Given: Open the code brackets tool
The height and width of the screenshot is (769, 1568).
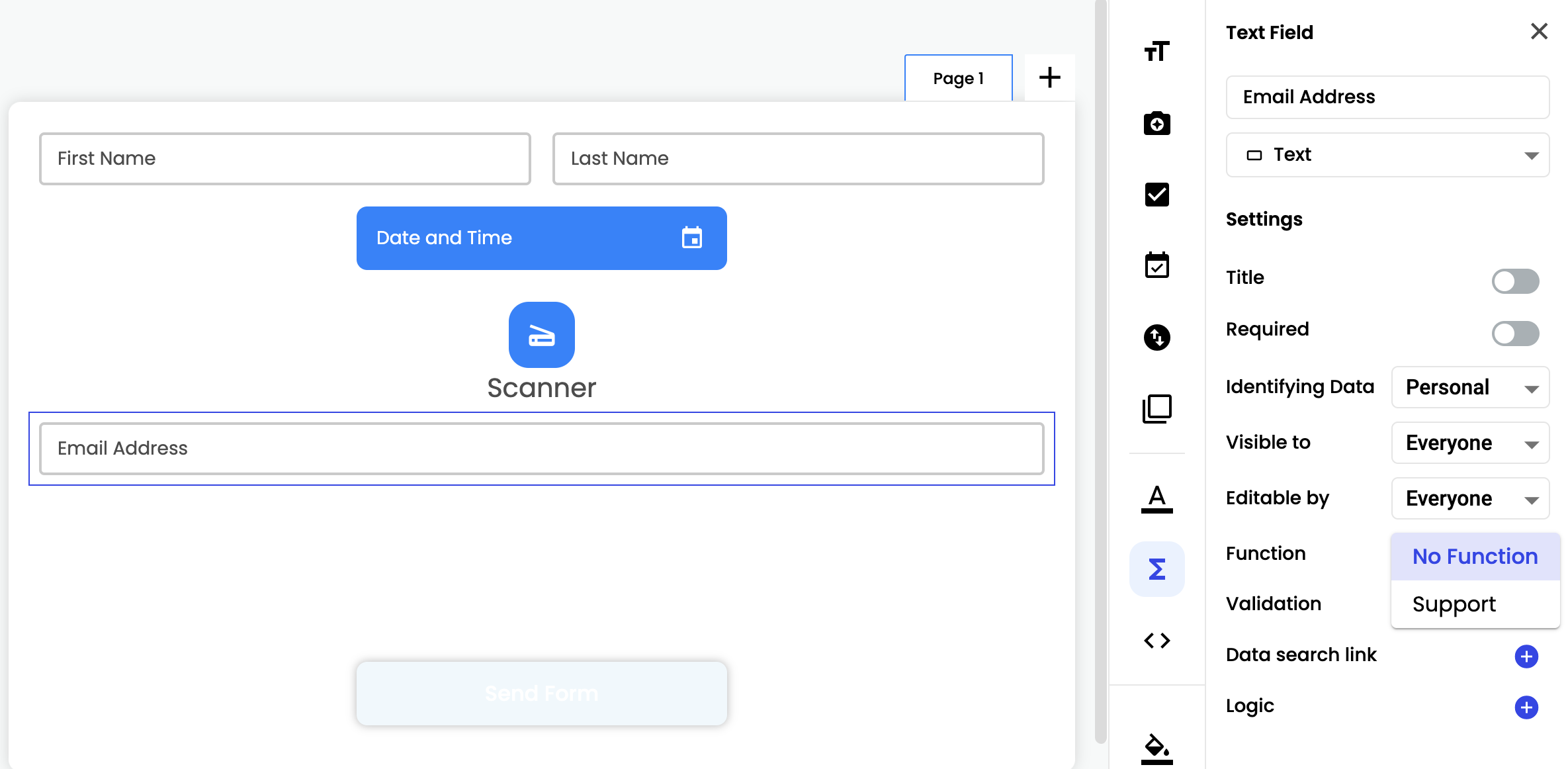Looking at the screenshot, I should (x=1156, y=641).
